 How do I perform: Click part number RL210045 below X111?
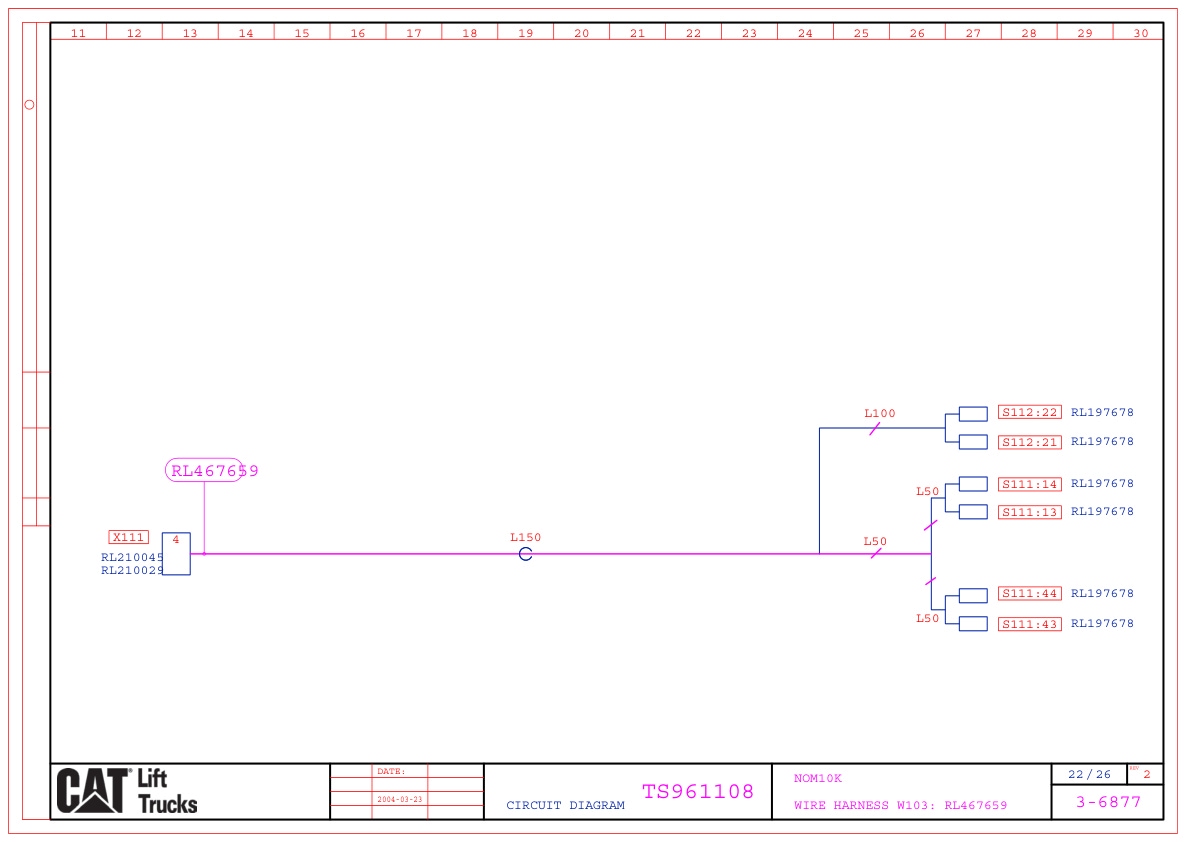(x=132, y=558)
